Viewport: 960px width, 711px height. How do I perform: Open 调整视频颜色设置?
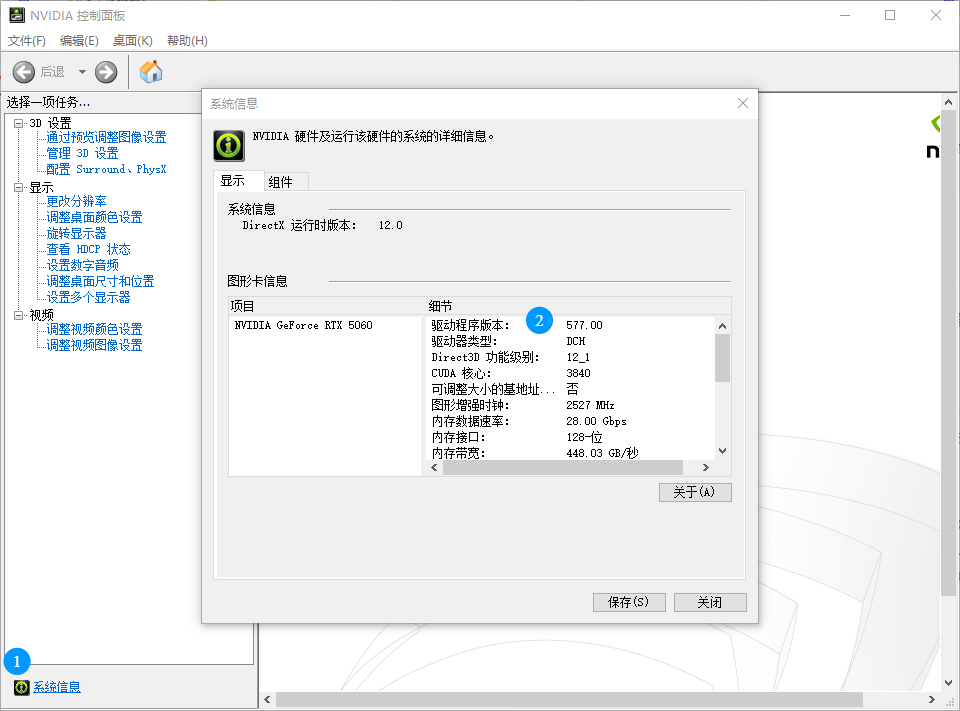[x=94, y=329]
